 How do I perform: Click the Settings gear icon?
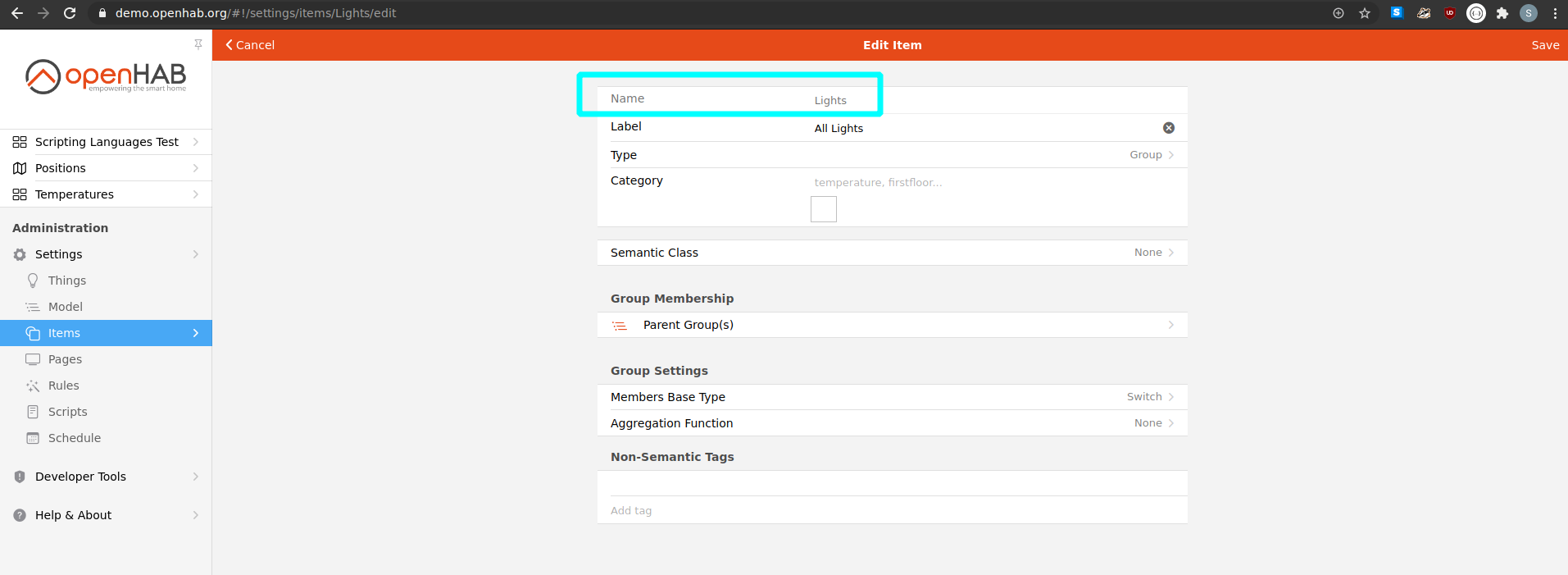coord(20,254)
